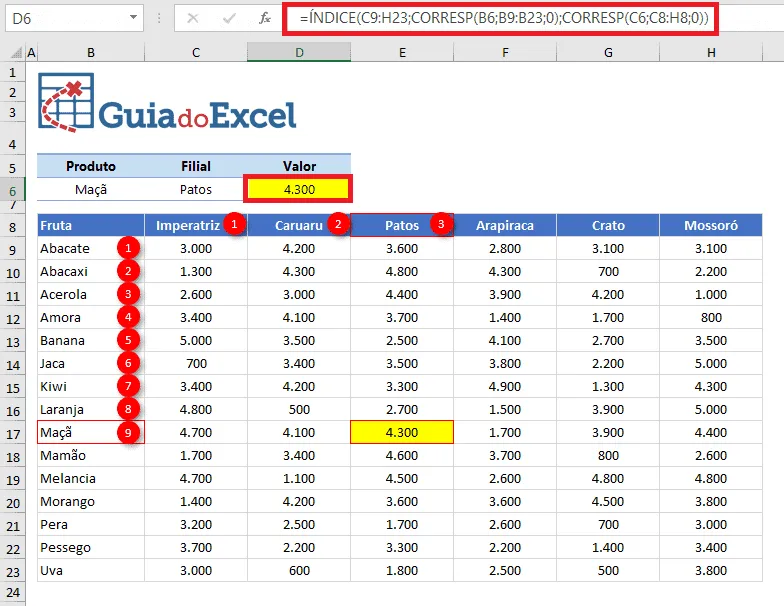Click the Patos cell under Filial
Viewport: 784px width, 606px height.
[196, 190]
